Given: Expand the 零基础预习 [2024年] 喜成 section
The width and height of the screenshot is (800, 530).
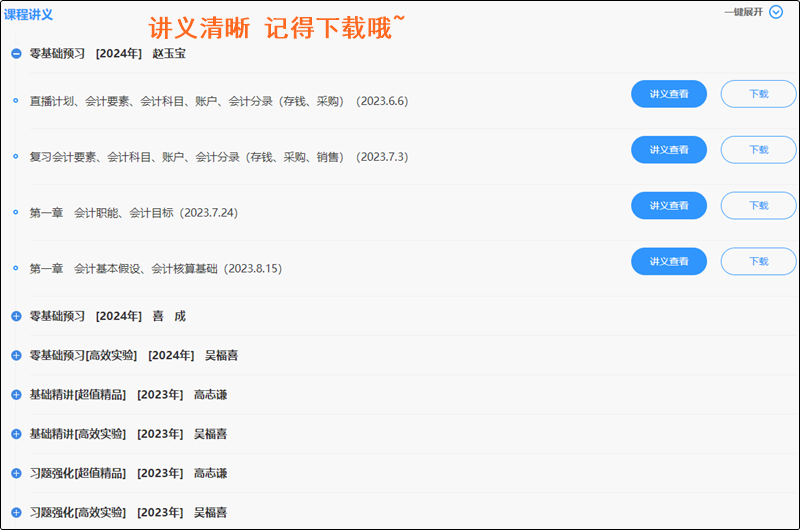Looking at the screenshot, I should (x=16, y=316).
